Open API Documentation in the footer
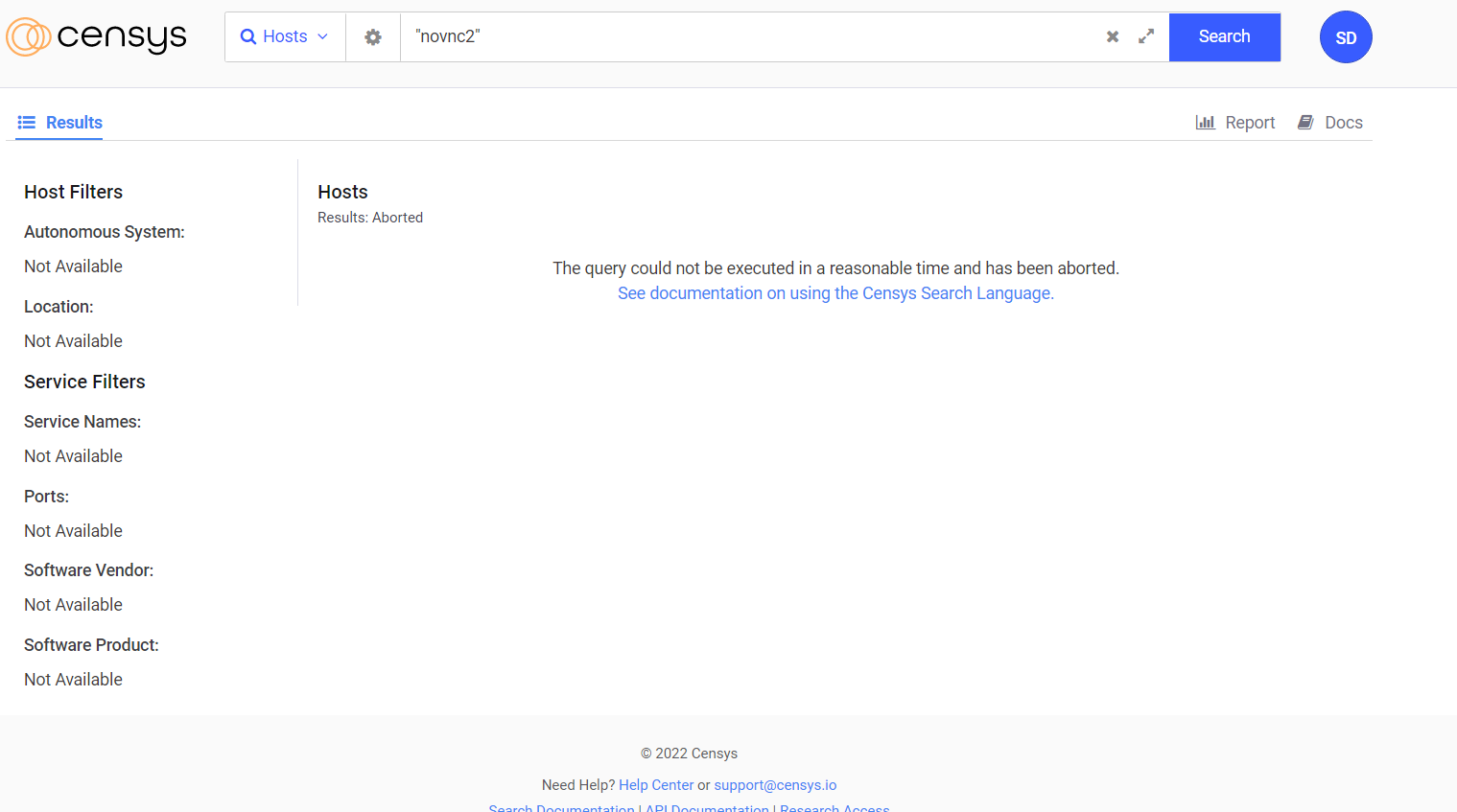 (x=707, y=807)
